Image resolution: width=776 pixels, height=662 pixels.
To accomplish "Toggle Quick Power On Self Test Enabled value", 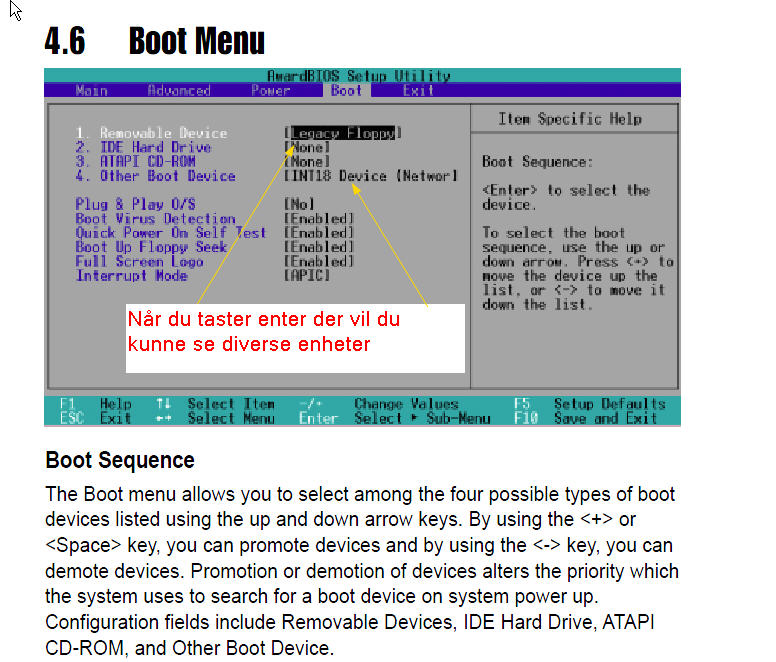I will point(319,233).
